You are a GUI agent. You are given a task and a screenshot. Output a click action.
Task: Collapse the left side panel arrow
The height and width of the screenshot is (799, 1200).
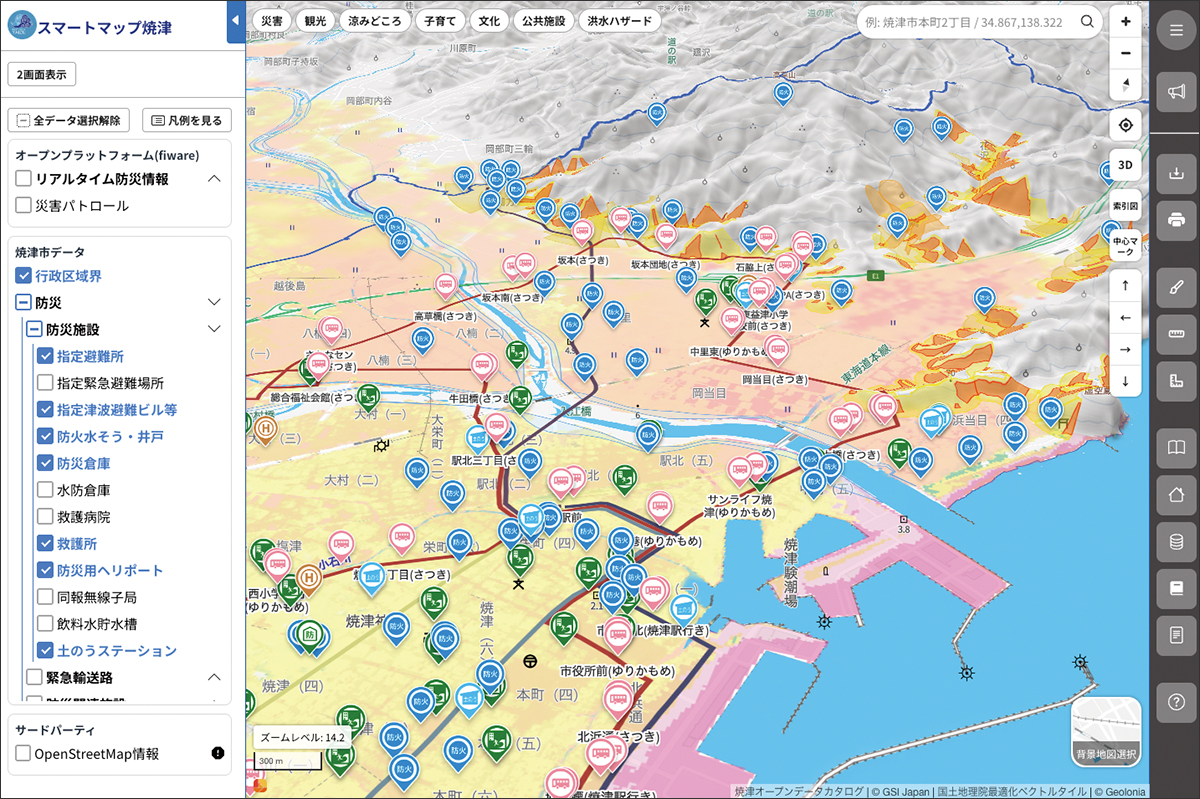[236, 22]
